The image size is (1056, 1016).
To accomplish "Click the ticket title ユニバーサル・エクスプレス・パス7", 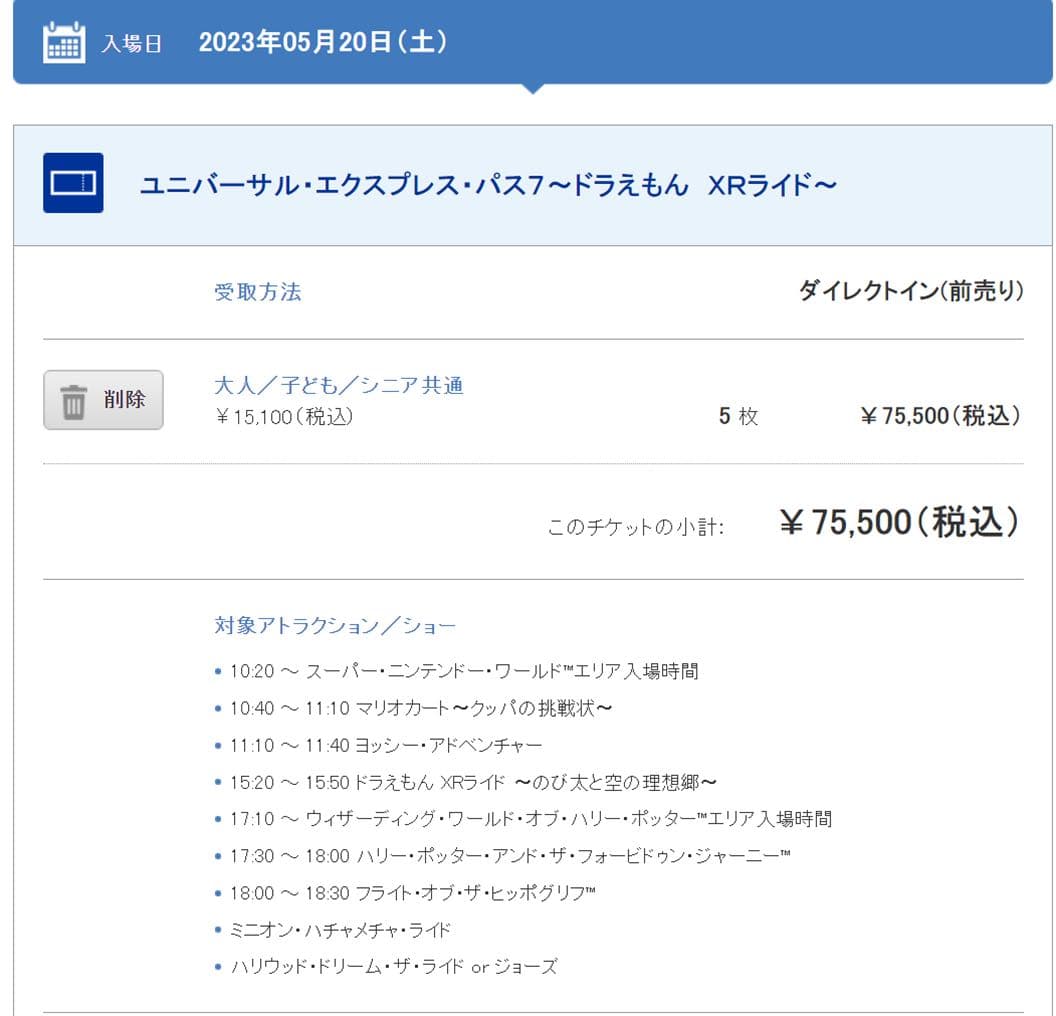I will pyautogui.click(x=488, y=184).
